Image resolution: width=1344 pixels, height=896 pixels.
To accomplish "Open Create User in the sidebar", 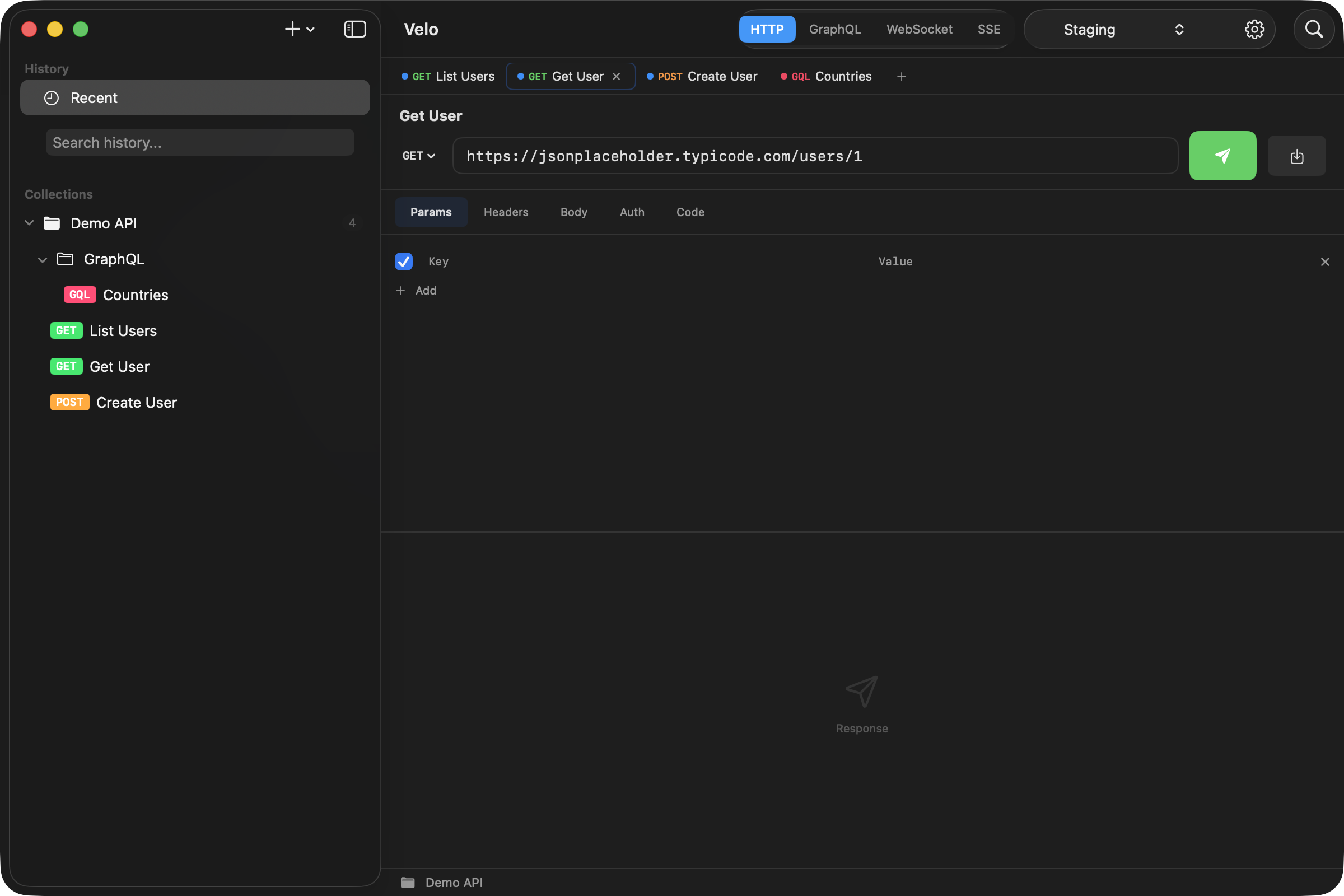I will pos(137,403).
